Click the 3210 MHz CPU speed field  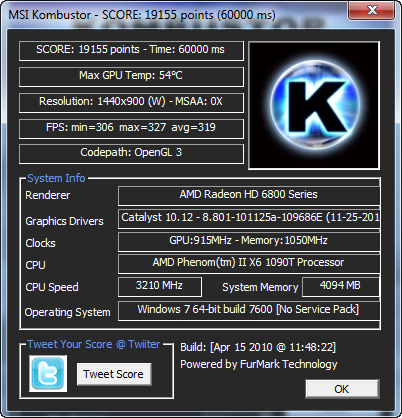click(160, 287)
